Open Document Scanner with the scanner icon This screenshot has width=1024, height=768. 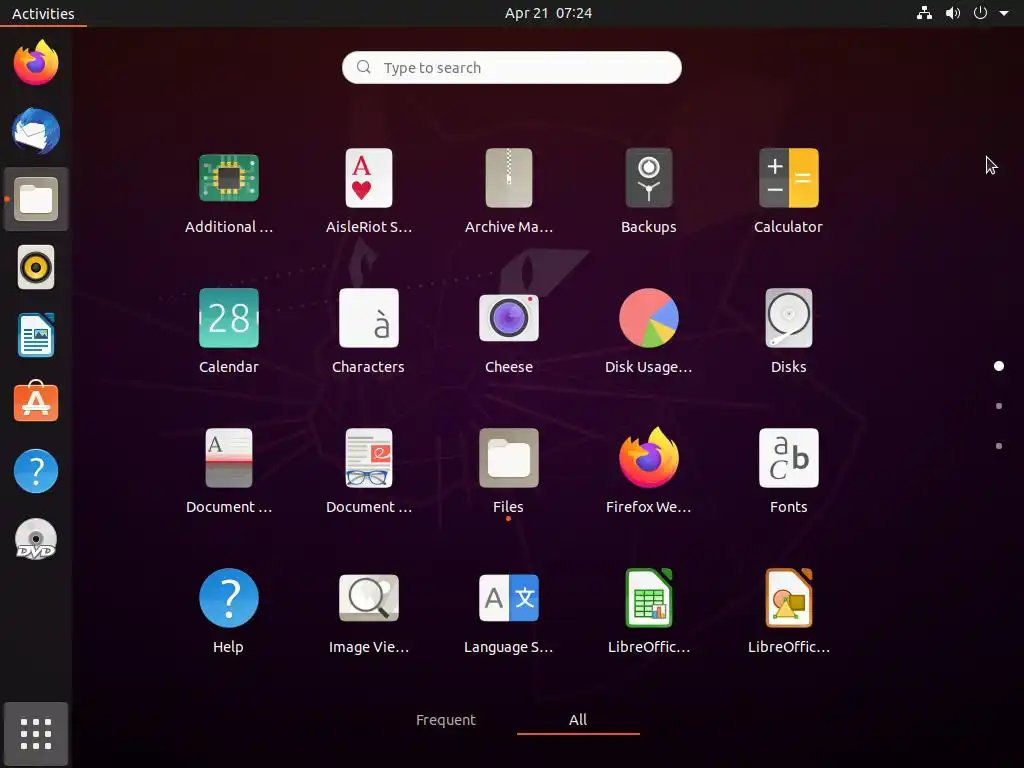(x=229, y=458)
